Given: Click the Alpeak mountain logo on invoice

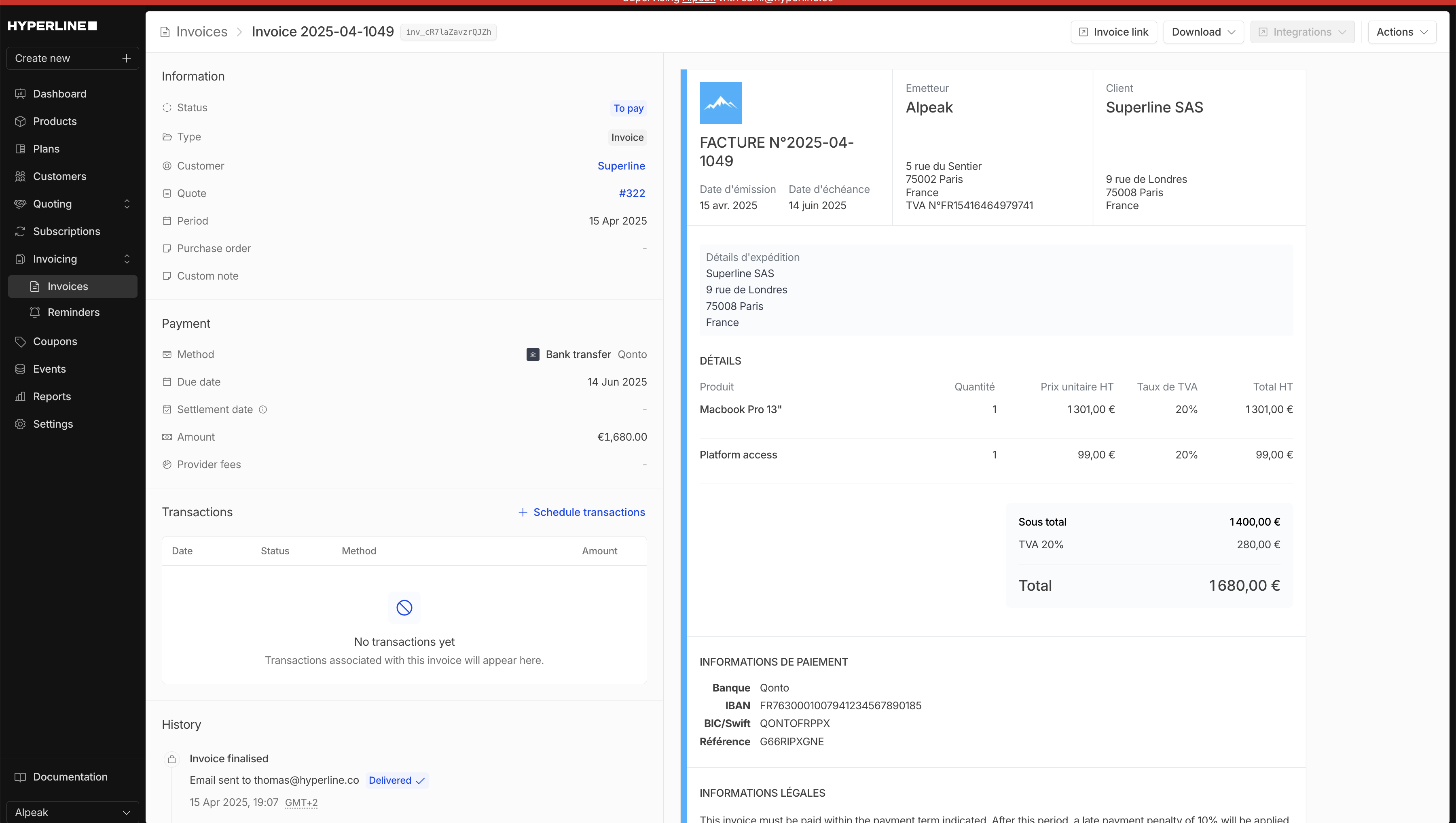Looking at the screenshot, I should pos(721,103).
